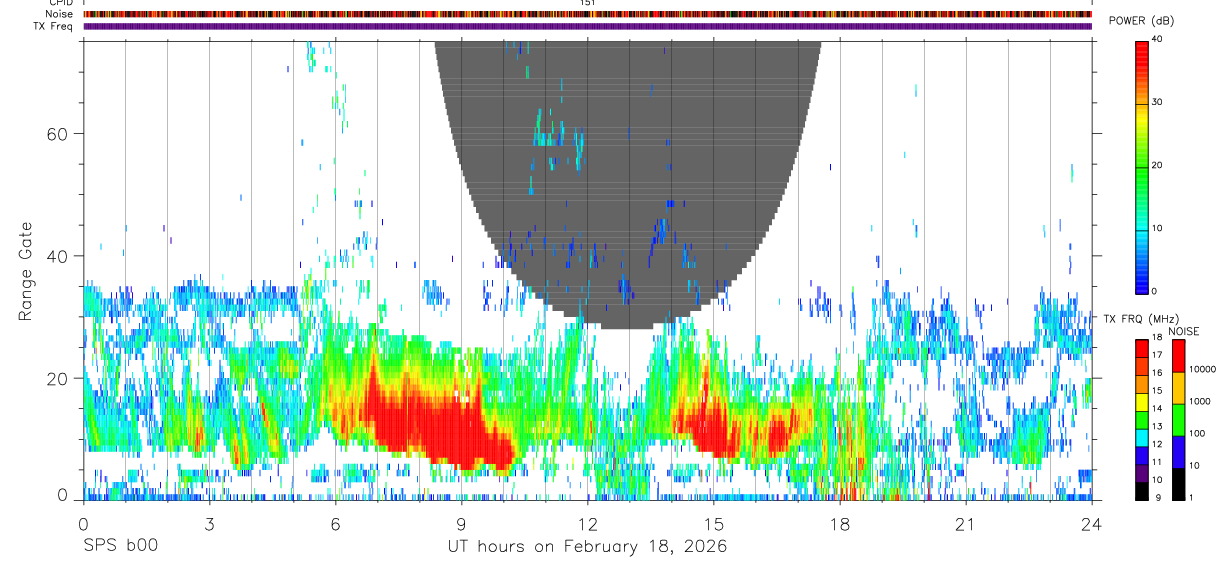Screen dimensions: 1228x567
Task: Click the x-axis tick label "18"
Action: 839,524
